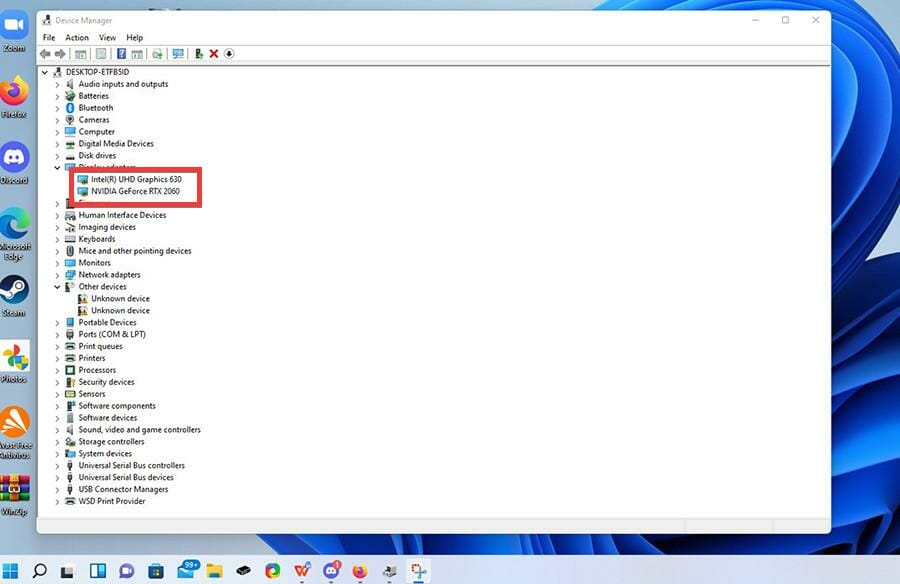The height and width of the screenshot is (584, 900).
Task: Click the Help toolbar icon
Action: (120, 54)
